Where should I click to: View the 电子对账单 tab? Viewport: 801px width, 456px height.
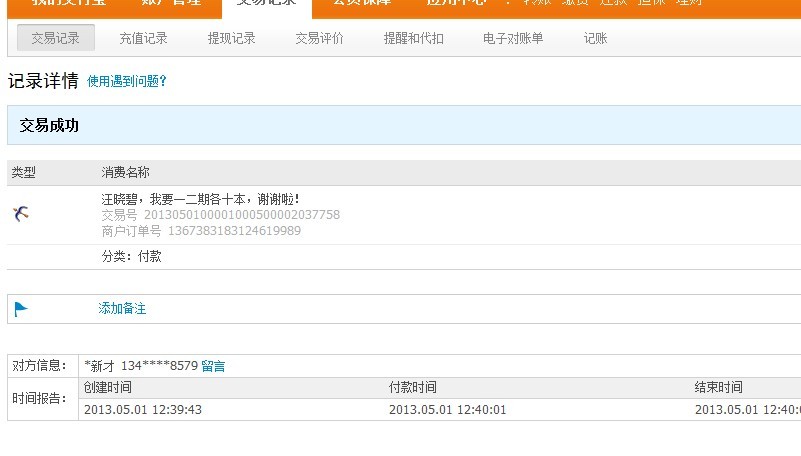(x=513, y=38)
